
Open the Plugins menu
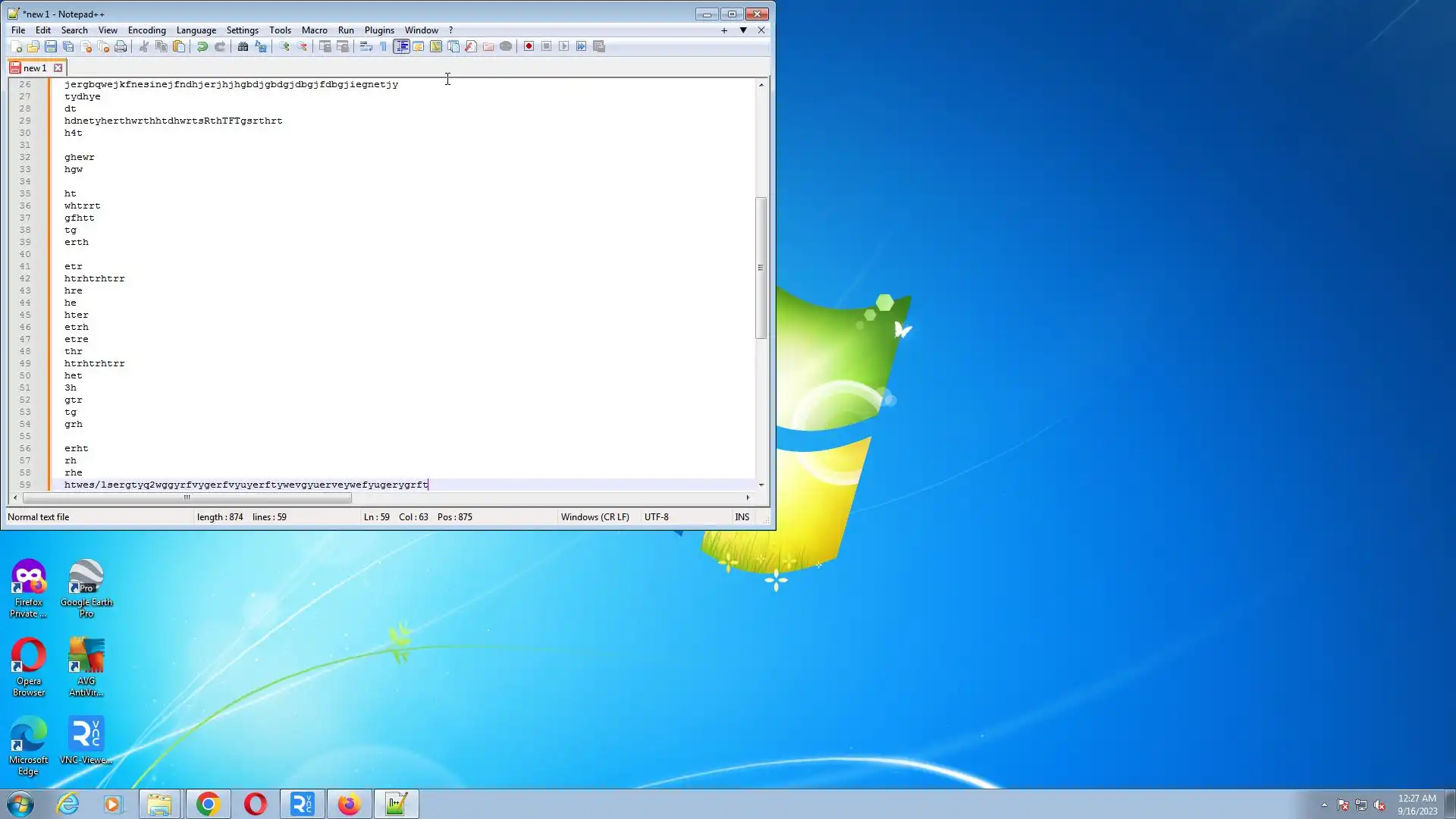click(378, 30)
